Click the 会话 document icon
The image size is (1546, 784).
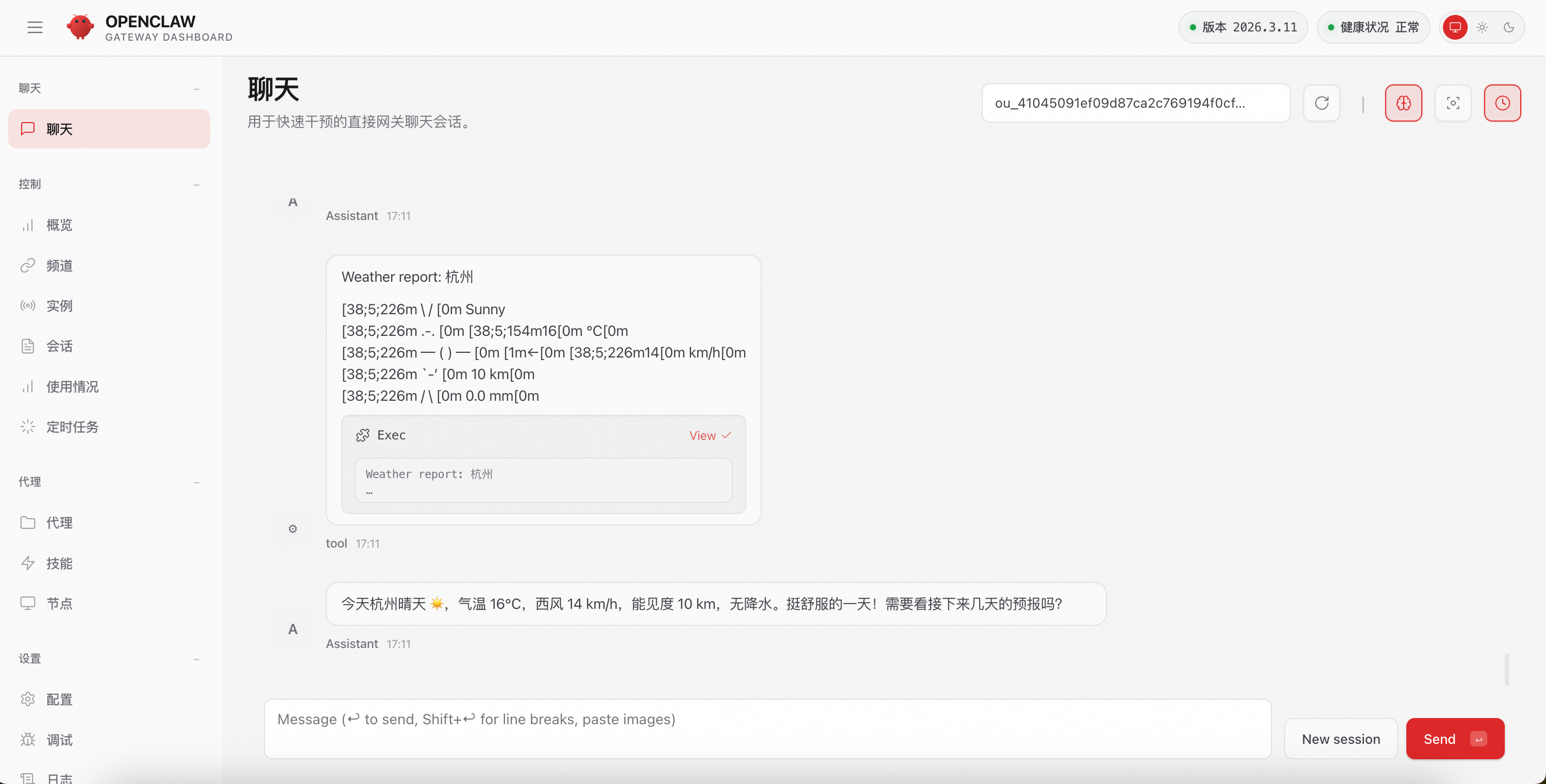[28, 346]
